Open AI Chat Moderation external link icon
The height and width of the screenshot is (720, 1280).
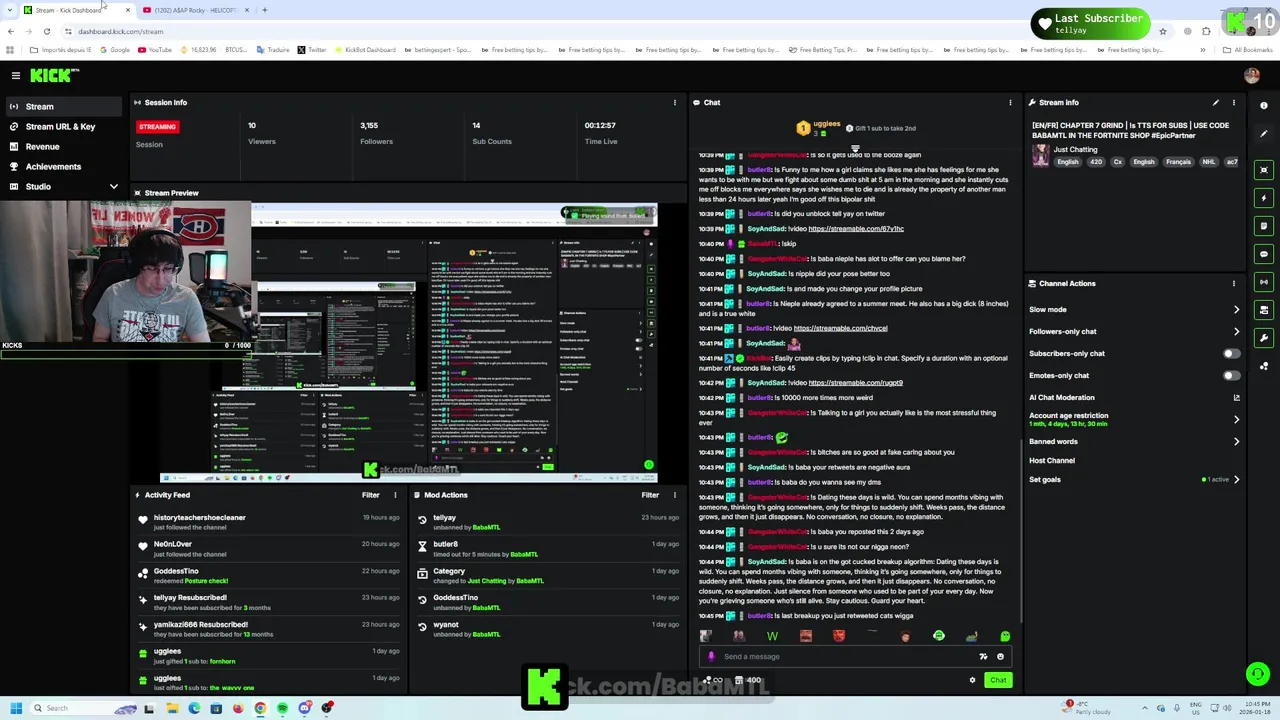(x=1237, y=398)
